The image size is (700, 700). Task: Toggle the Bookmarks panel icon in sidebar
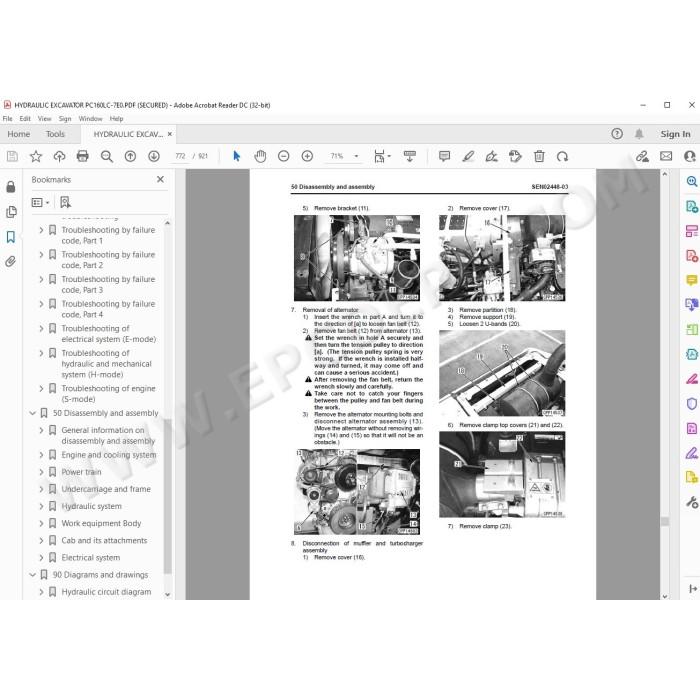point(11,237)
